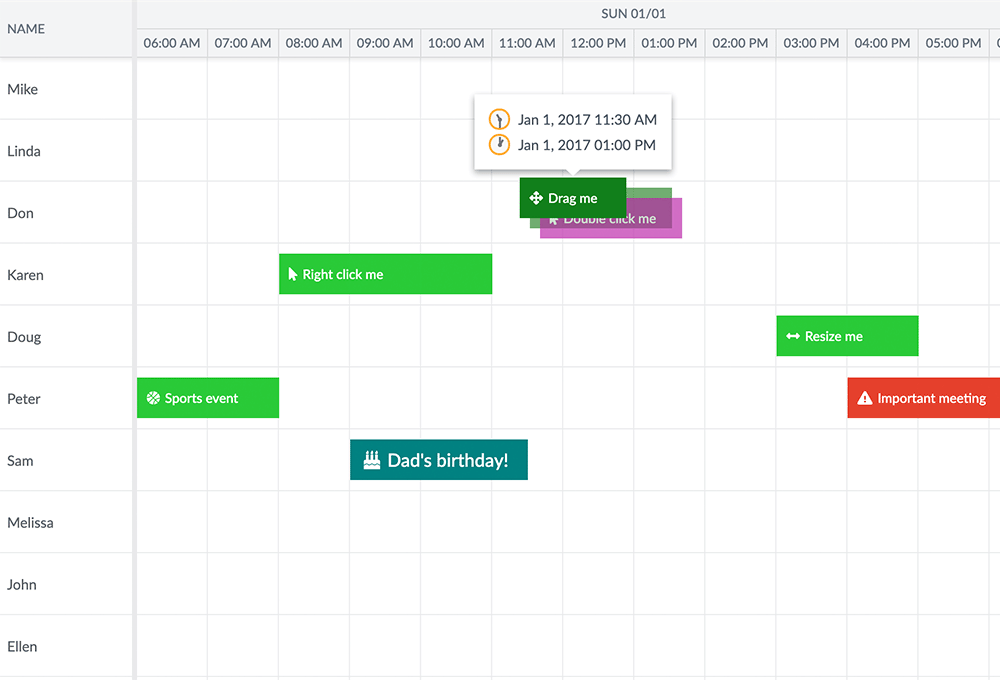Click the 09:00 AM time header
The image size is (1000, 680).
[385, 43]
